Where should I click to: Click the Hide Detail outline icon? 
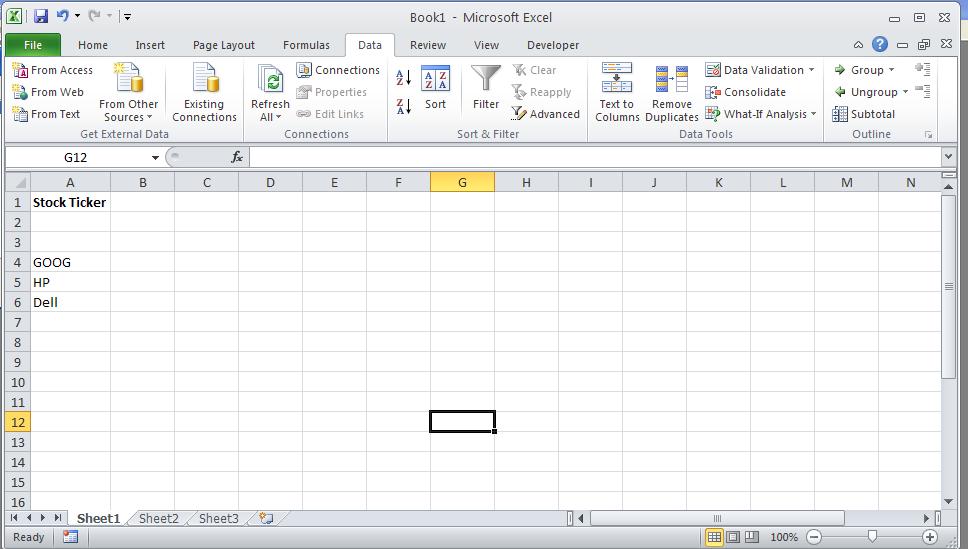click(x=922, y=91)
